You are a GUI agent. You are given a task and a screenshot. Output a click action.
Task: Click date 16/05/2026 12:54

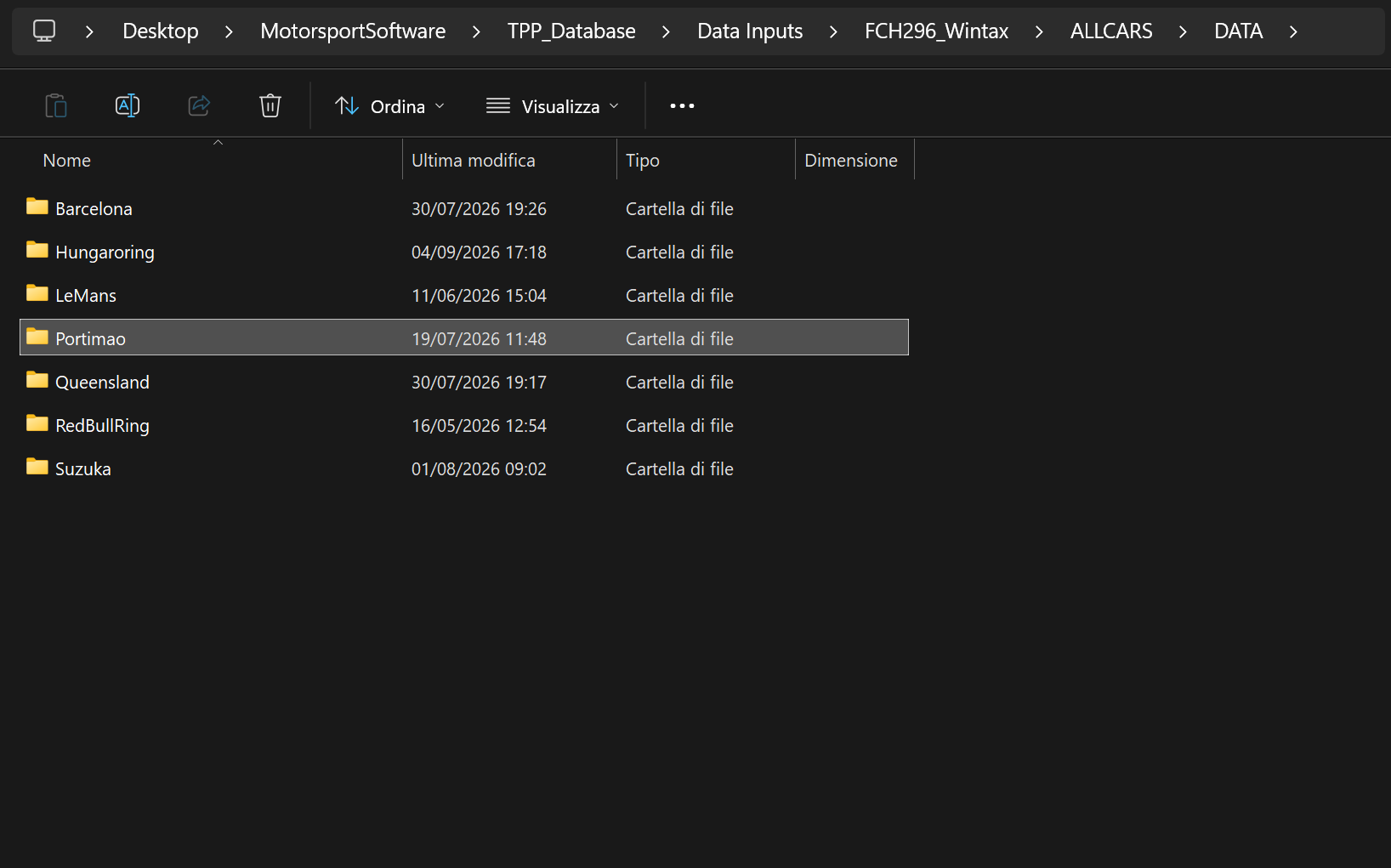pyautogui.click(x=479, y=425)
